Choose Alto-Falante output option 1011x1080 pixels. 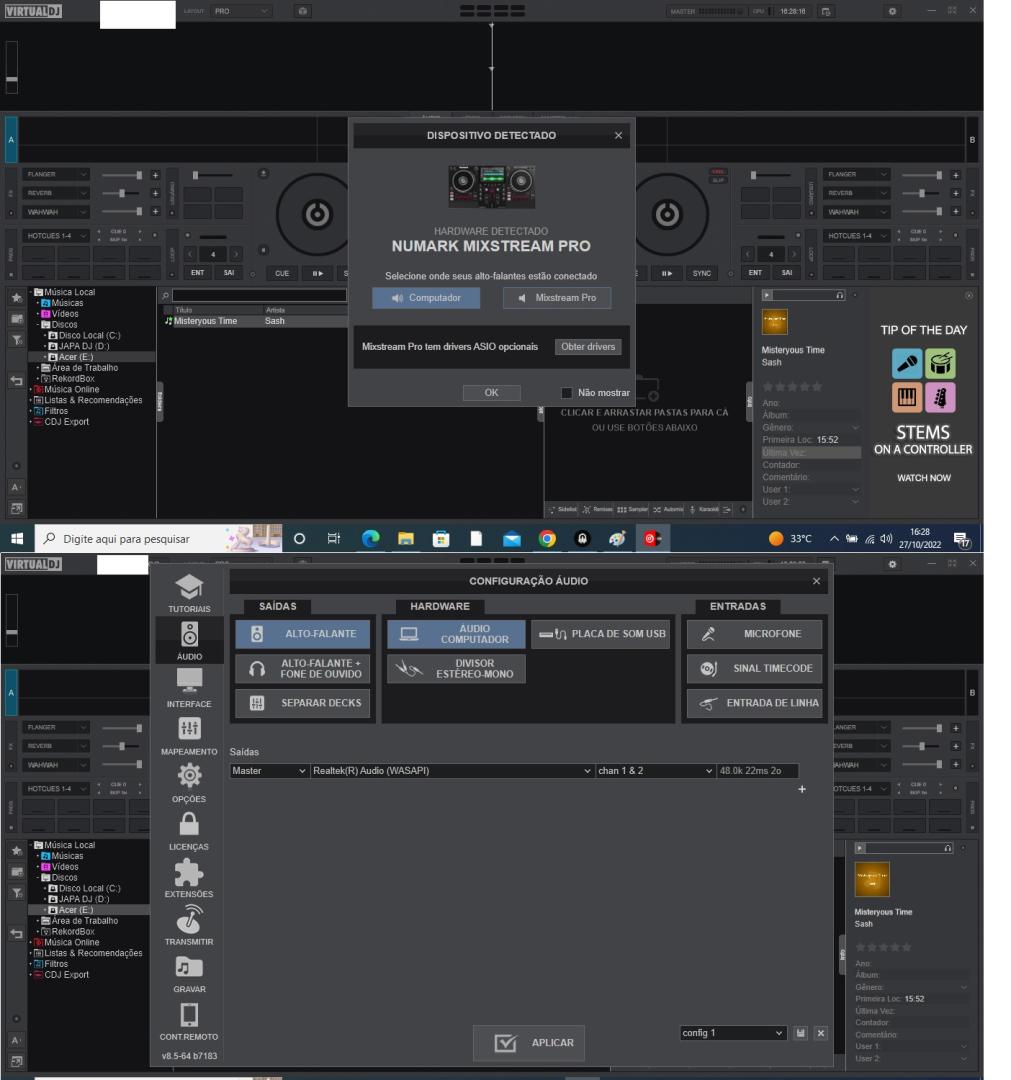click(302, 634)
